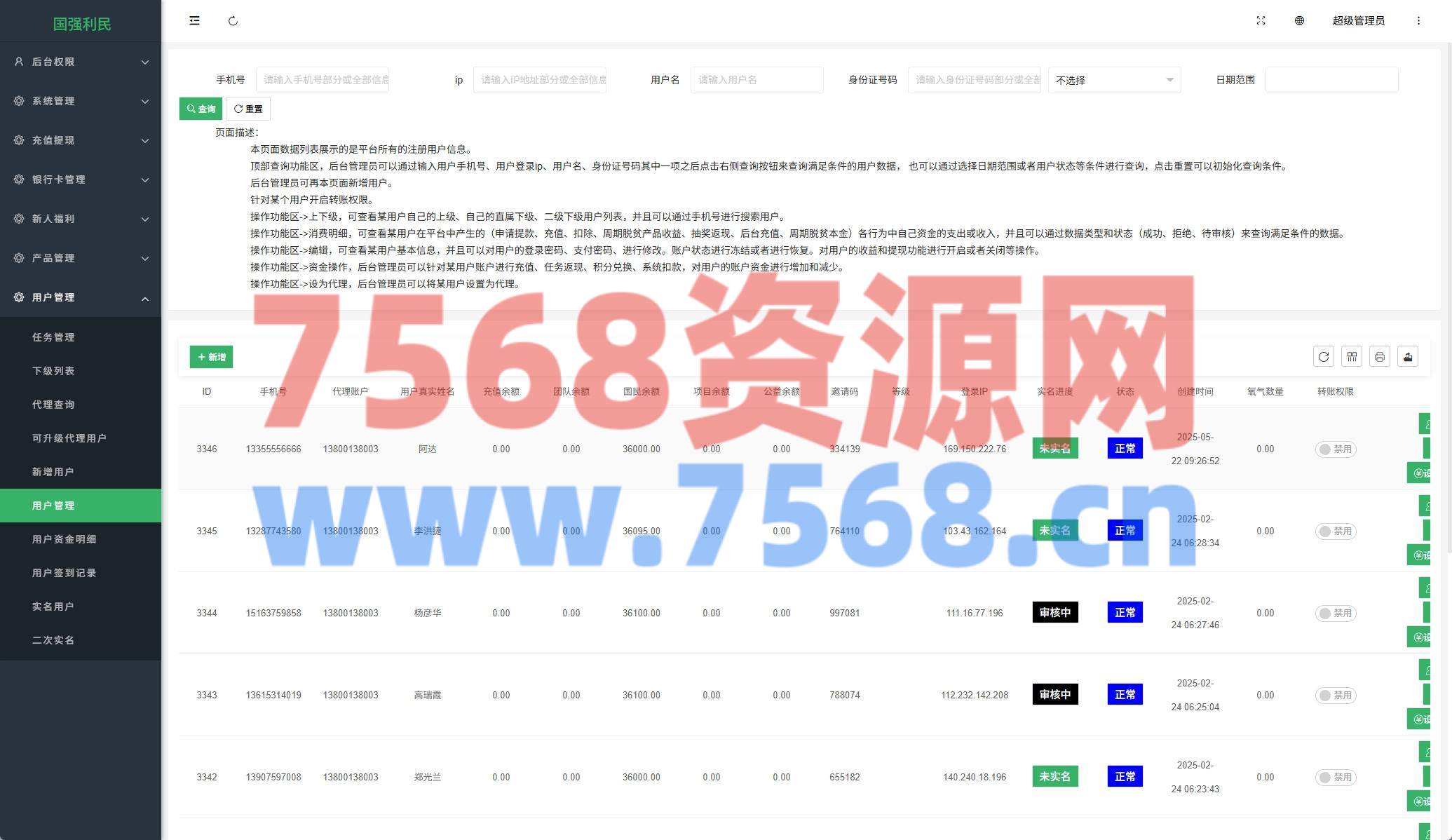Open the column display settings icon
Viewport: 1452px width, 840px height.
[x=1352, y=357]
